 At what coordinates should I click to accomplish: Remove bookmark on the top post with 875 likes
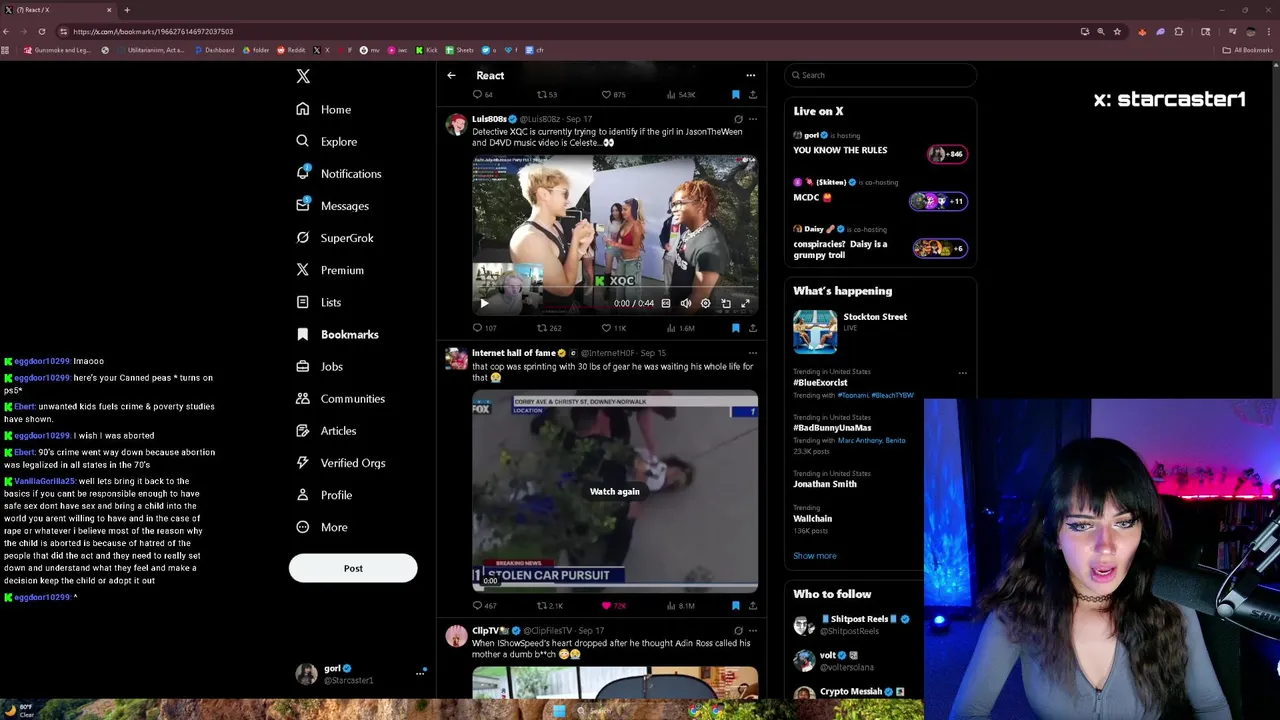coord(736,95)
